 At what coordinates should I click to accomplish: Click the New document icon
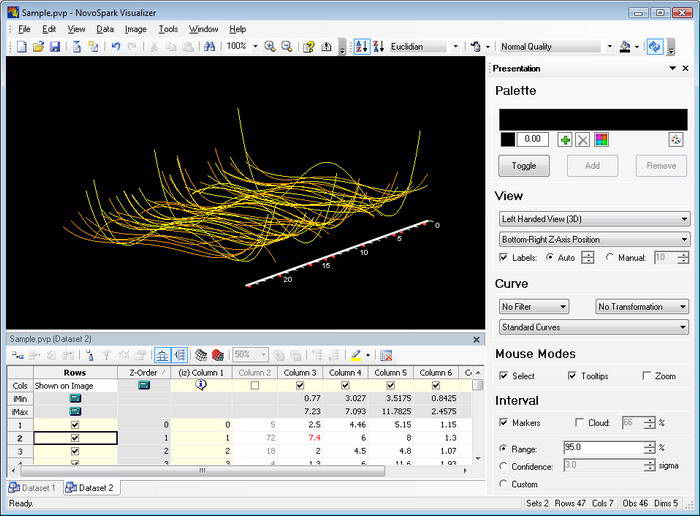(21, 46)
